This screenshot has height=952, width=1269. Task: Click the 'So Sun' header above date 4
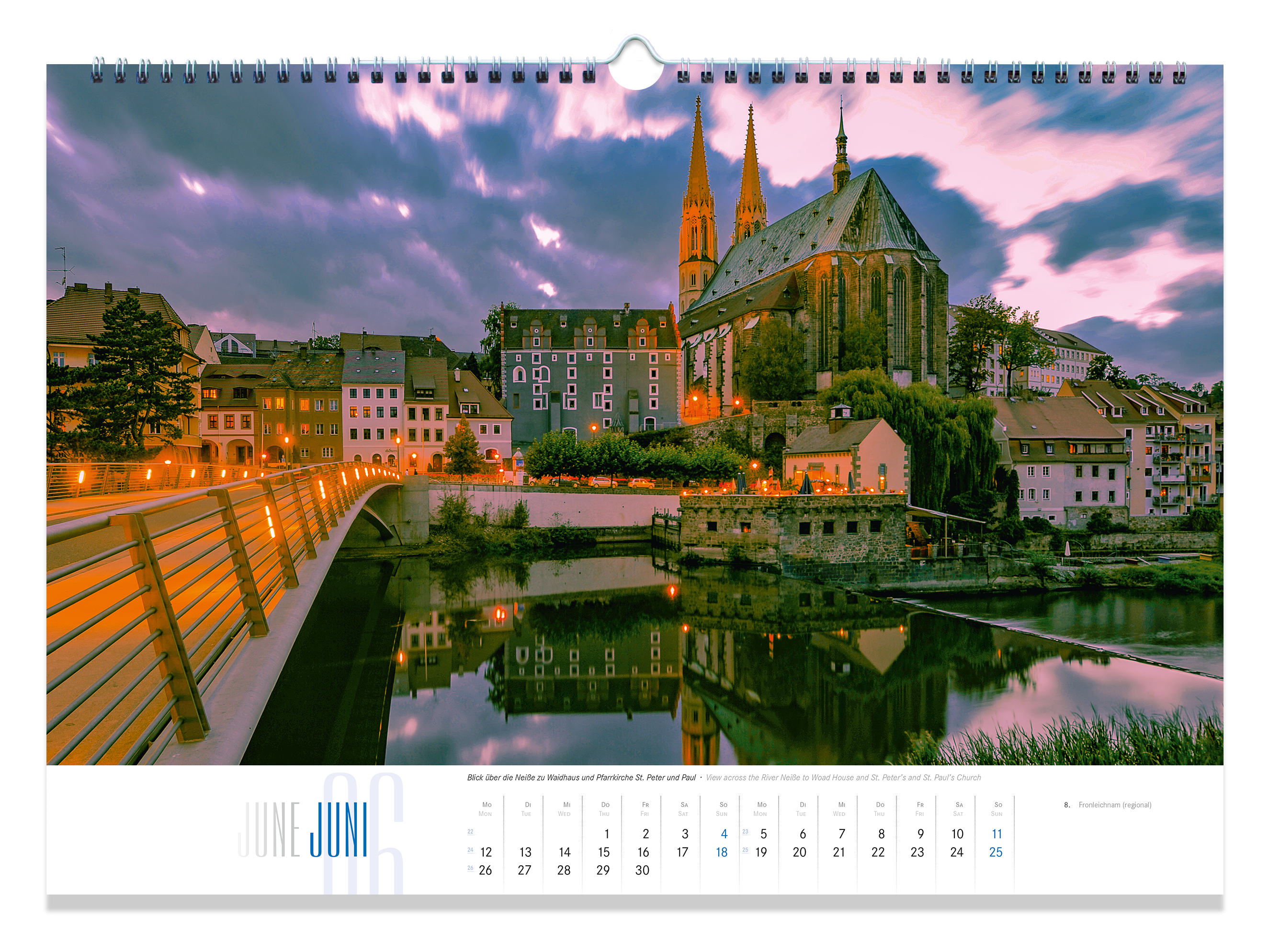pos(722,809)
